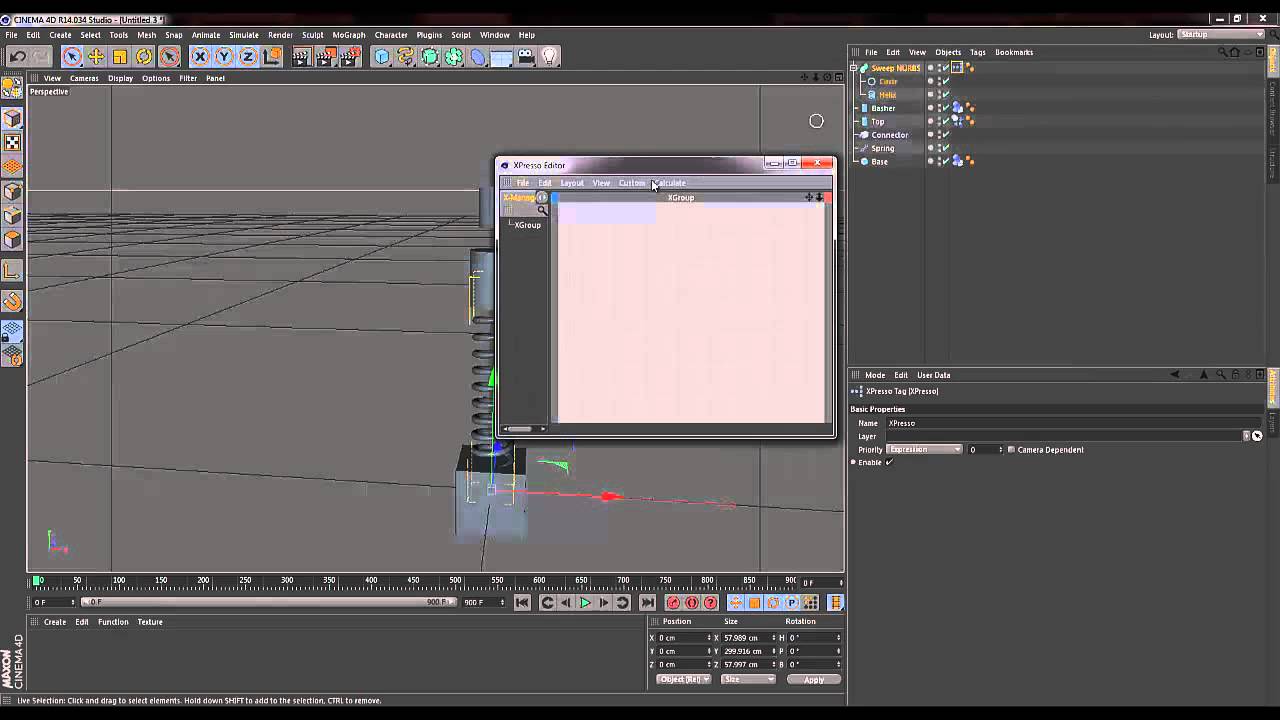Toggle visibility dots for Base object
The width and height of the screenshot is (1280, 720).
[937, 161]
